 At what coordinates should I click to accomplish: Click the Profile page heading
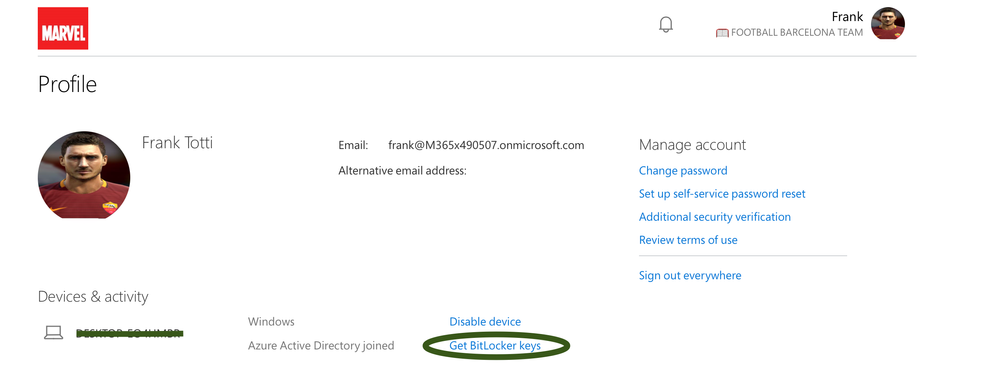coord(68,85)
